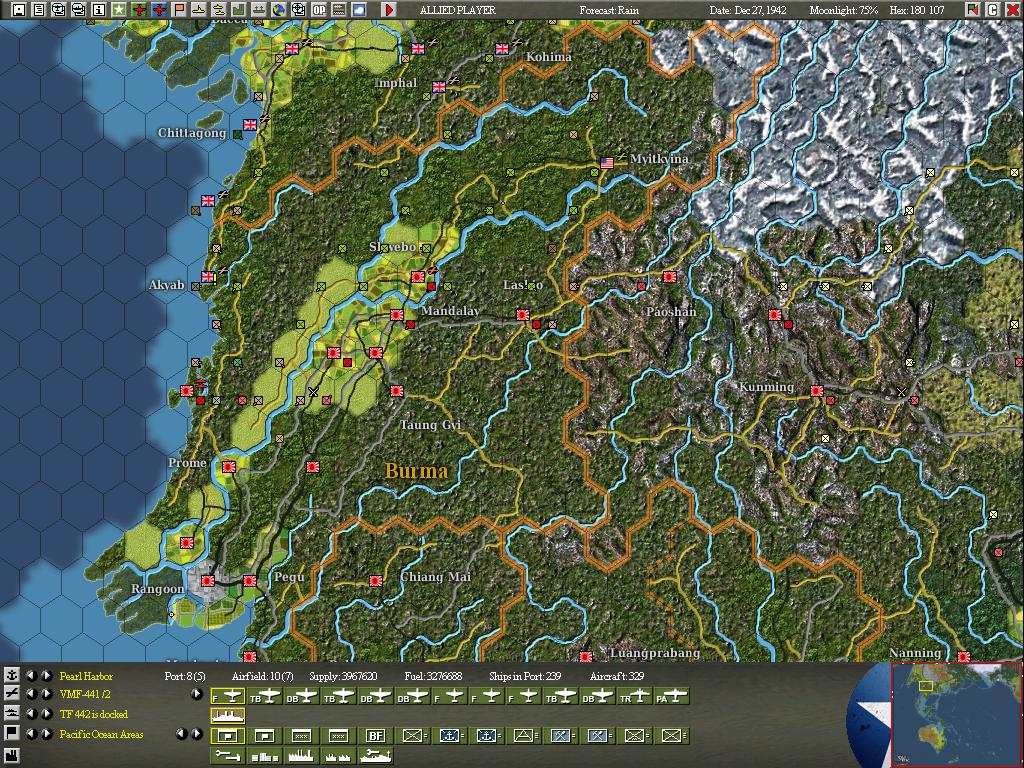The image size is (1024, 768).
Task: Click the C icon in top right
Action: (992, 9)
